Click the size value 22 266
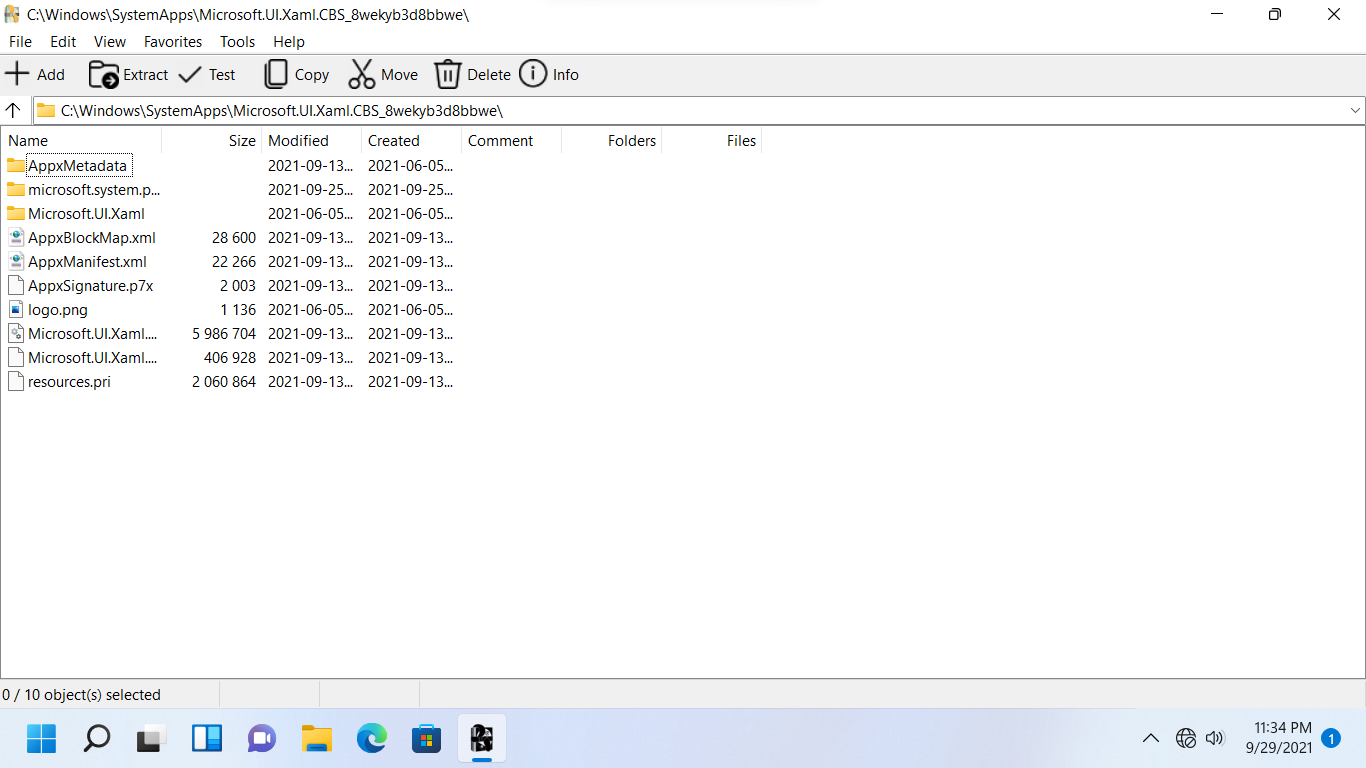This screenshot has height=768, width=1366. 234,262
